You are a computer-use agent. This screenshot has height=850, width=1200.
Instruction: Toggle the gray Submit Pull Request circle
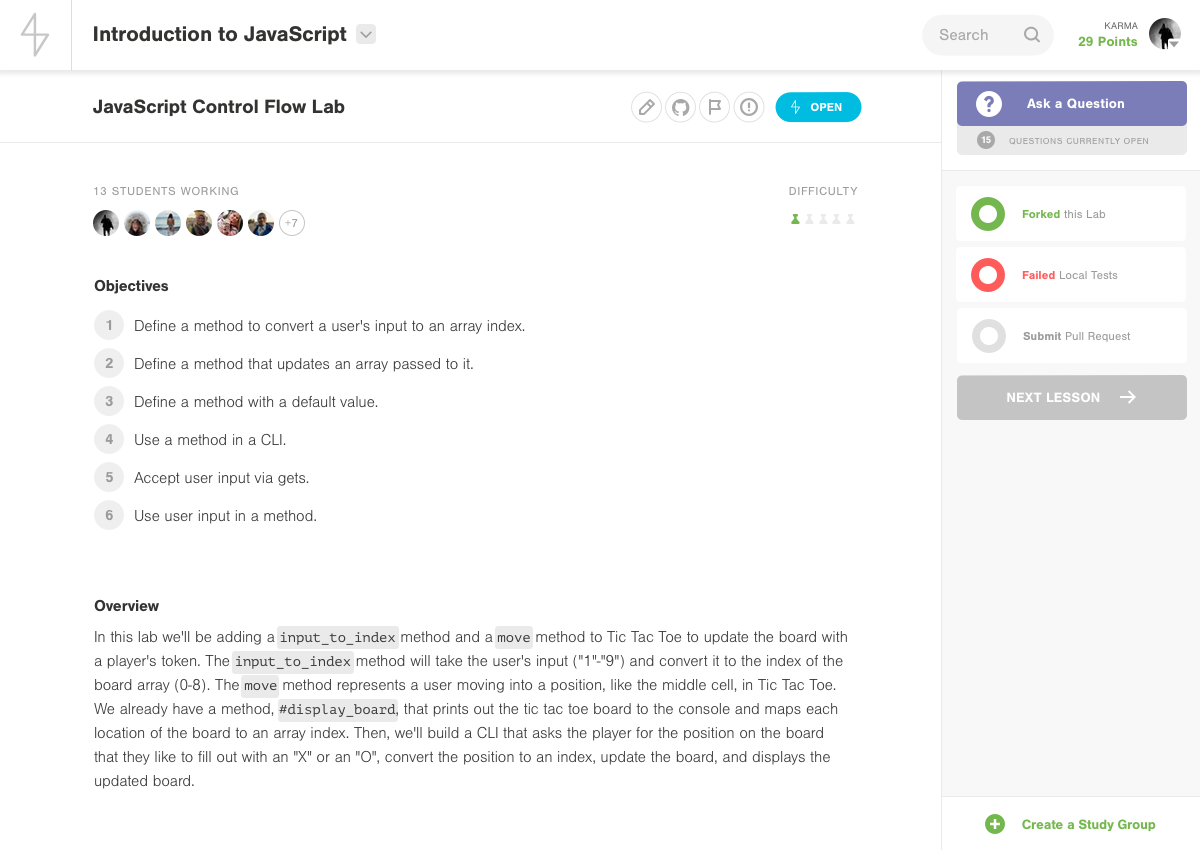(x=988, y=336)
